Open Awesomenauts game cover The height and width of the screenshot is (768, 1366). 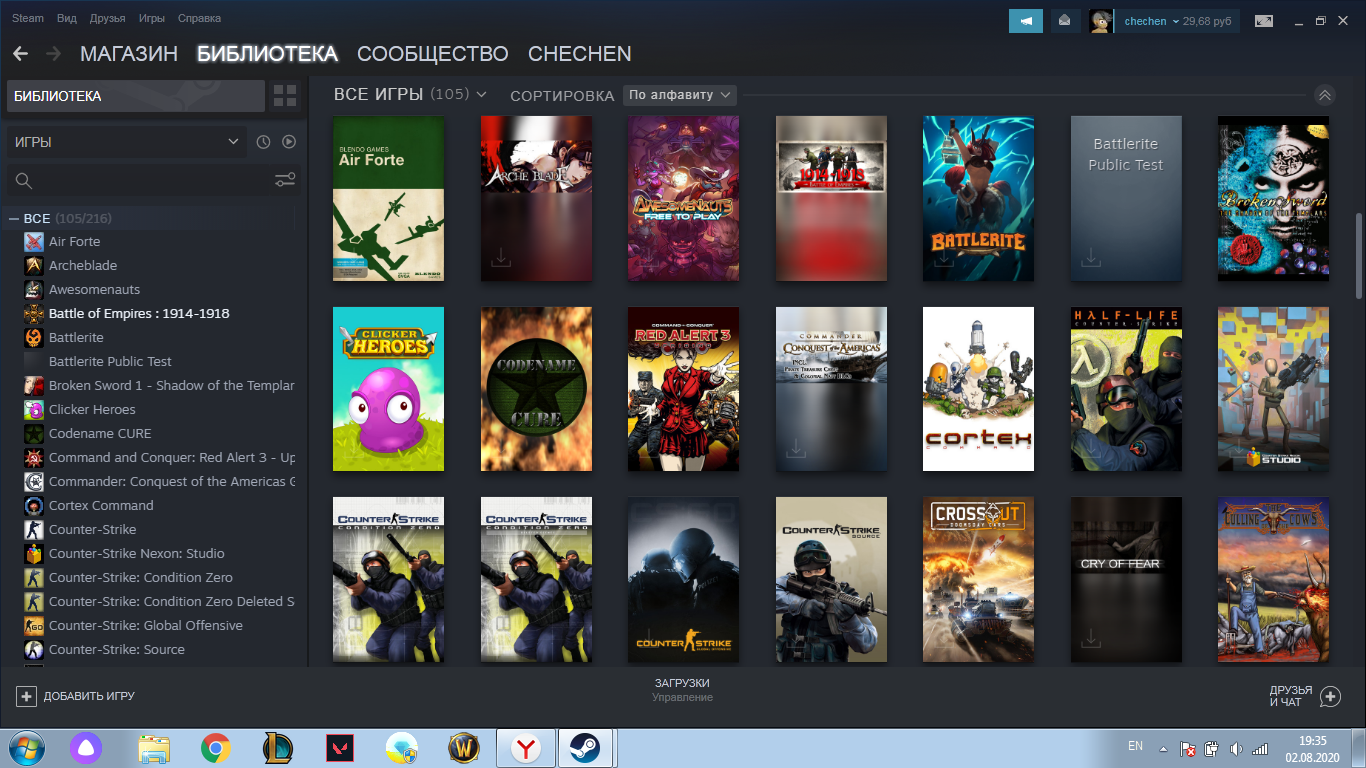[x=683, y=198]
